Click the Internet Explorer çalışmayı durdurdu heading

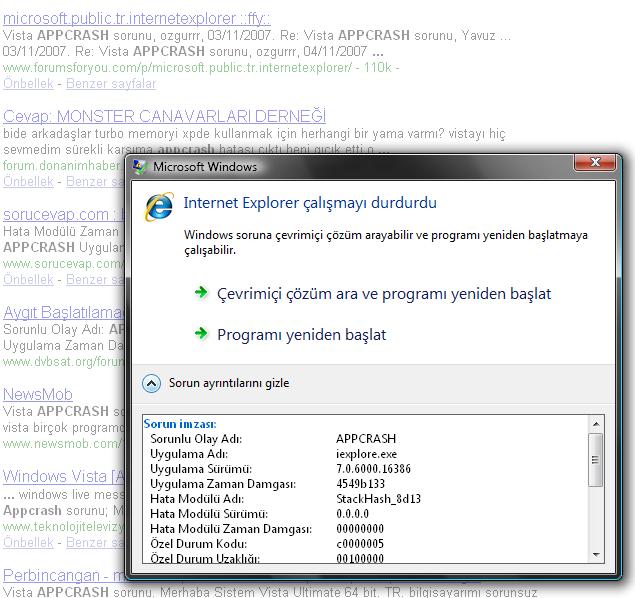[x=310, y=203]
